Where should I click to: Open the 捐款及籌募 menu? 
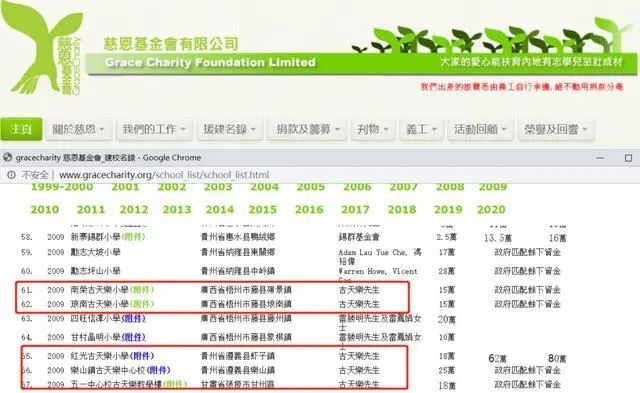pos(307,129)
